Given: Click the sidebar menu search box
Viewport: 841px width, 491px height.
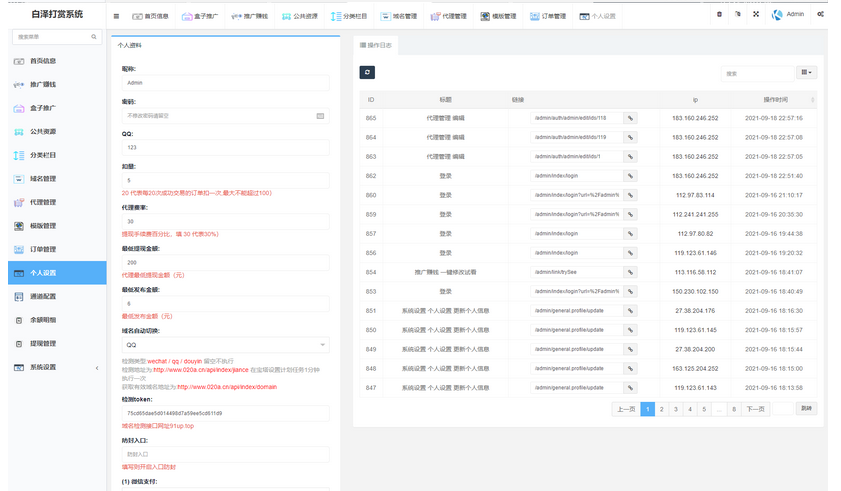Looking at the screenshot, I should tap(57, 37).
